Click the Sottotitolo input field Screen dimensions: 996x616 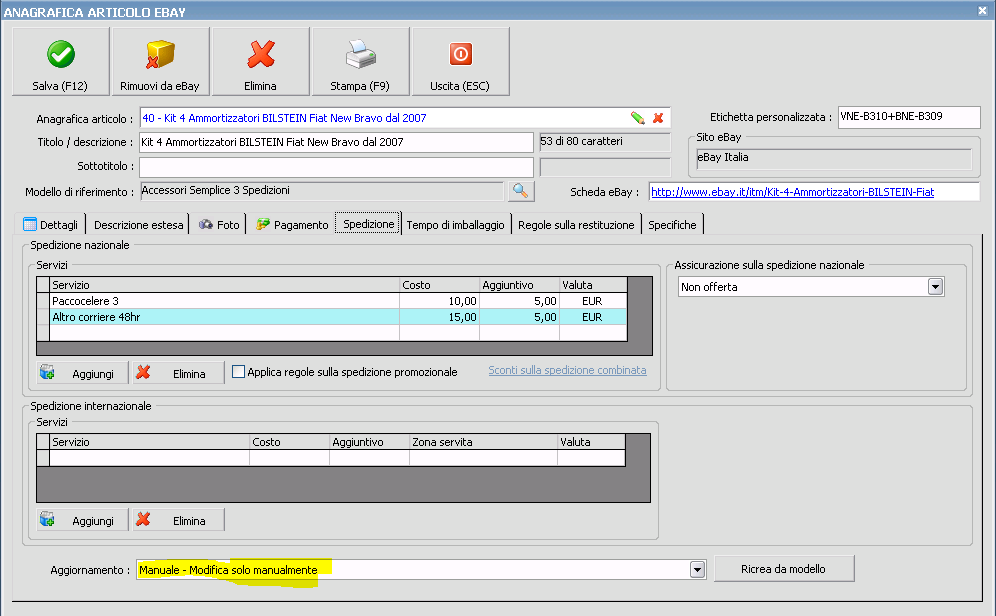coord(336,166)
